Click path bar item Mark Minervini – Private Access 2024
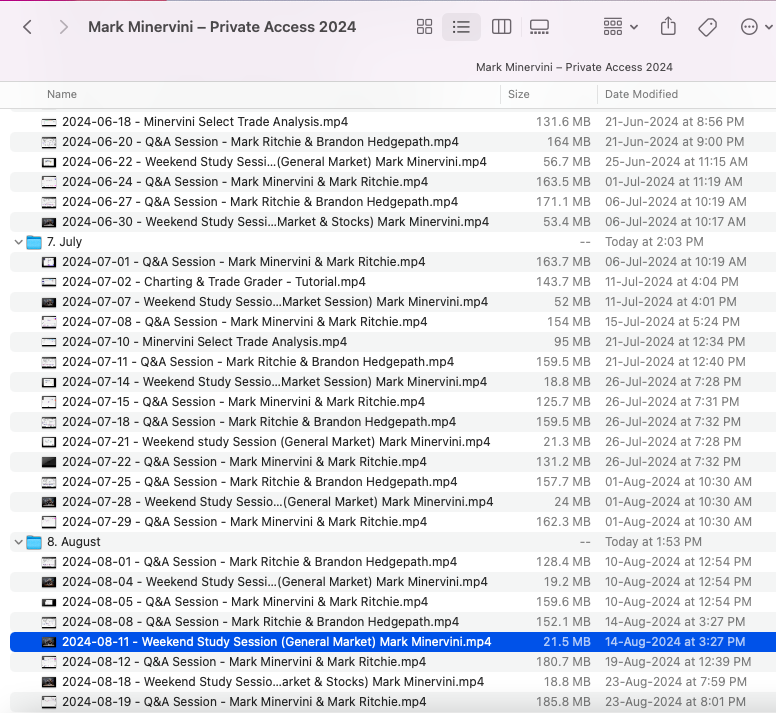Image resolution: width=776 pixels, height=713 pixels. tap(574, 67)
